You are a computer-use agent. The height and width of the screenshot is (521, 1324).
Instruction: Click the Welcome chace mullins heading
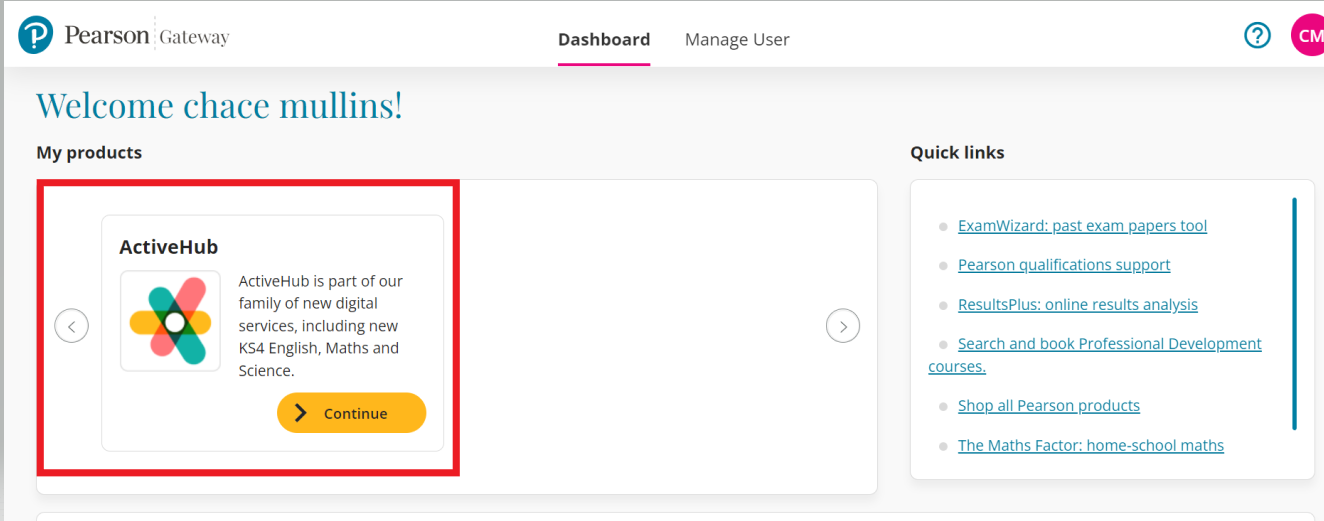coord(219,105)
